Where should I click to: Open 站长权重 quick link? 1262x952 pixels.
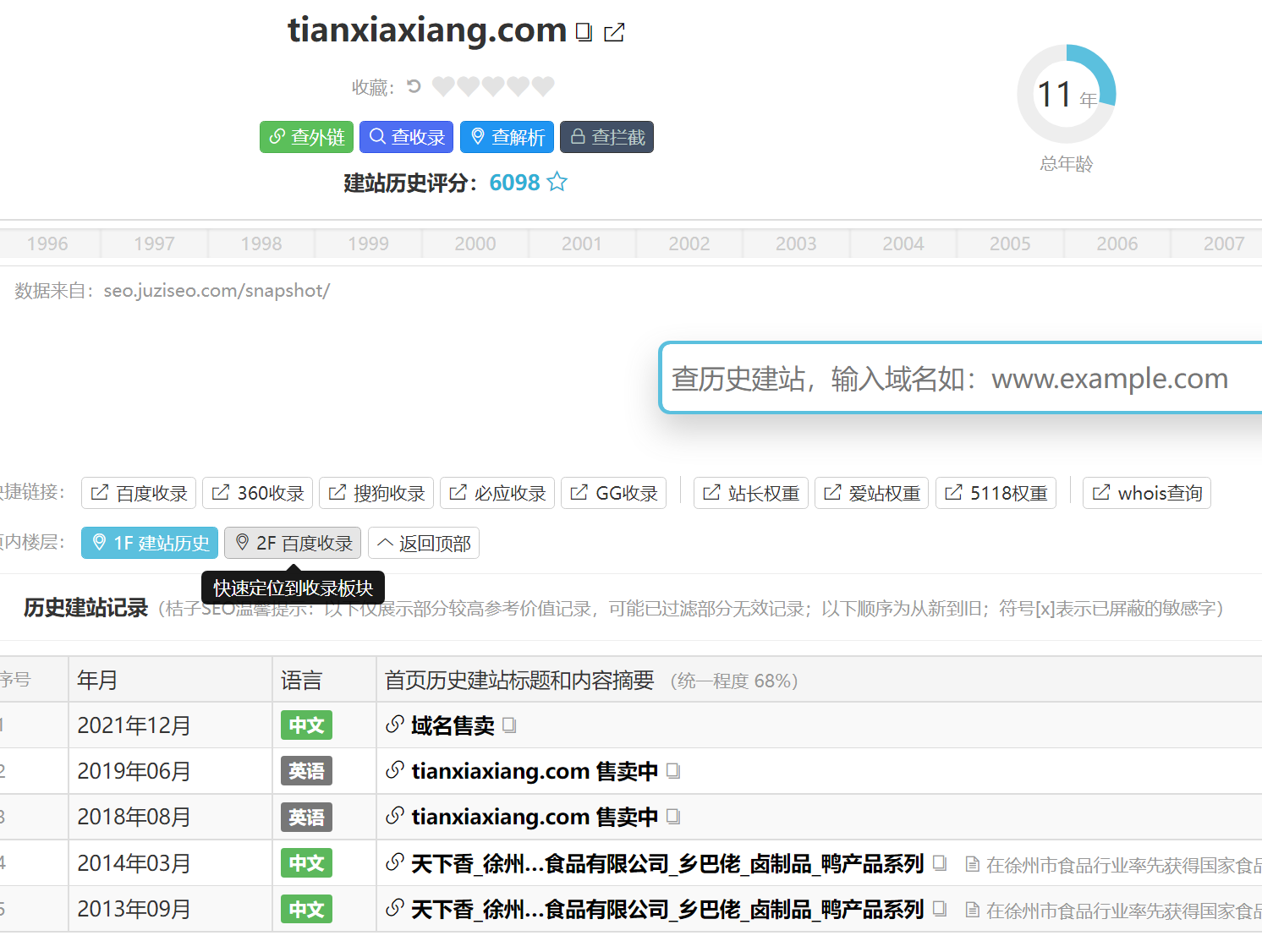click(x=751, y=493)
